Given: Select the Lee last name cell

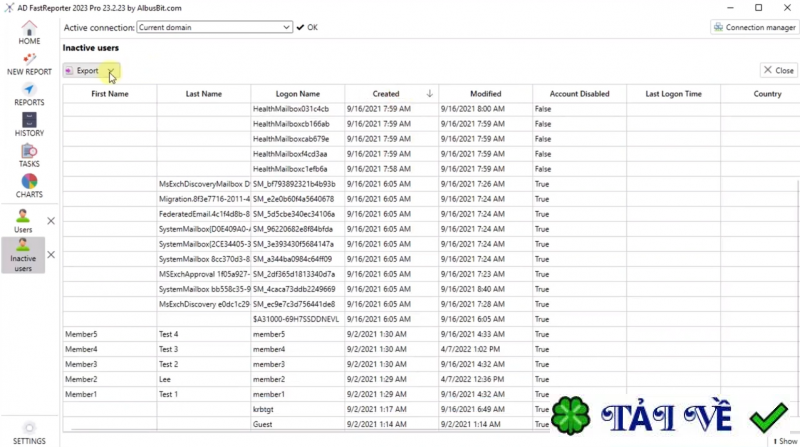Looking at the screenshot, I should point(204,379).
